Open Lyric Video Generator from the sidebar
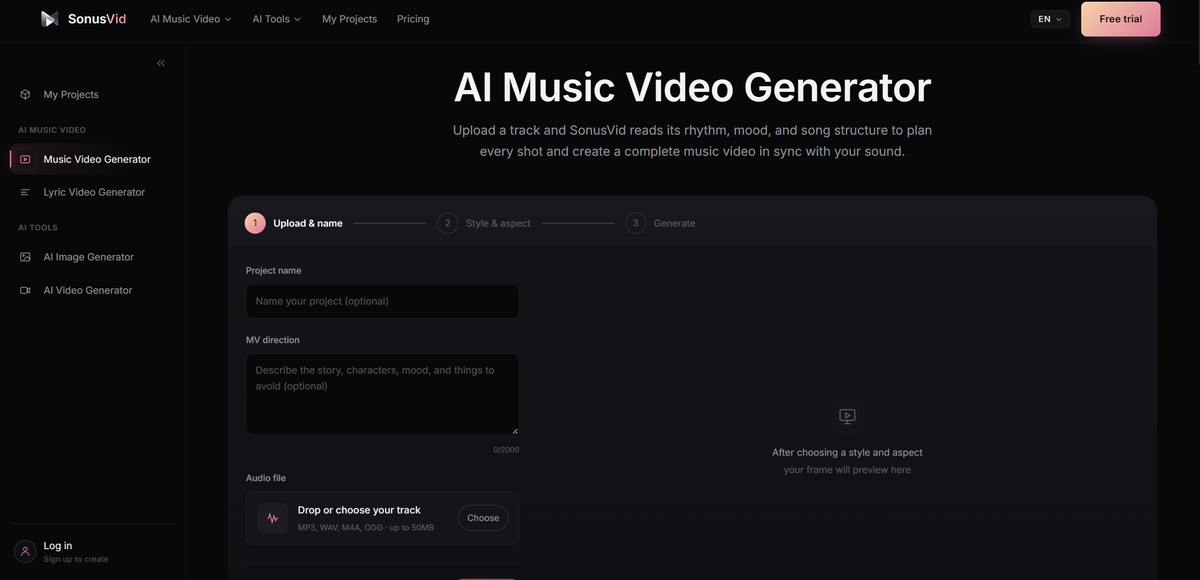This screenshot has height=580, width=1200. [93, 192]
